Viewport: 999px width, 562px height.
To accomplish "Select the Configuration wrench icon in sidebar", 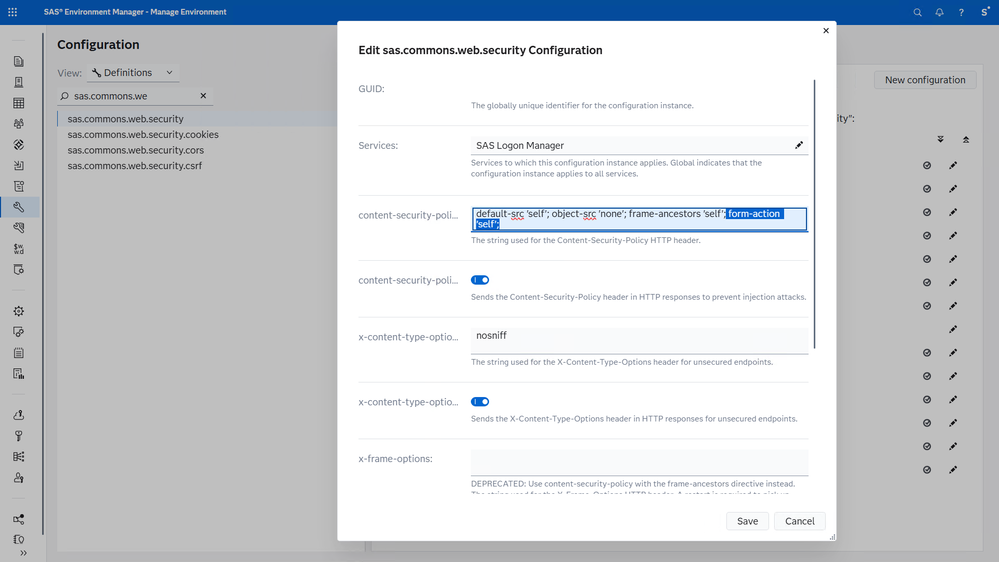I will point(18,207).
